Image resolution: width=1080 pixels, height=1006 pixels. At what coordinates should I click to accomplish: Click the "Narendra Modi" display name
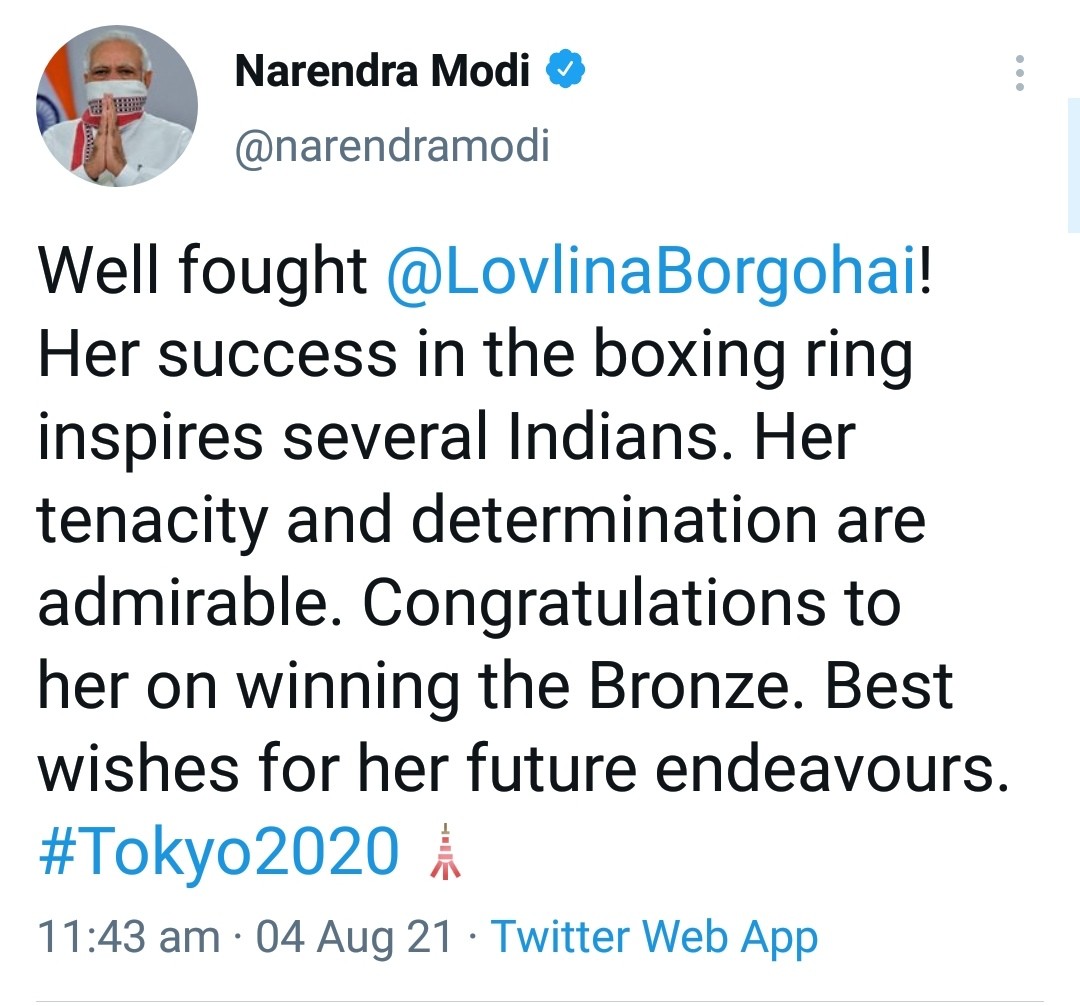tap(382, 72)
